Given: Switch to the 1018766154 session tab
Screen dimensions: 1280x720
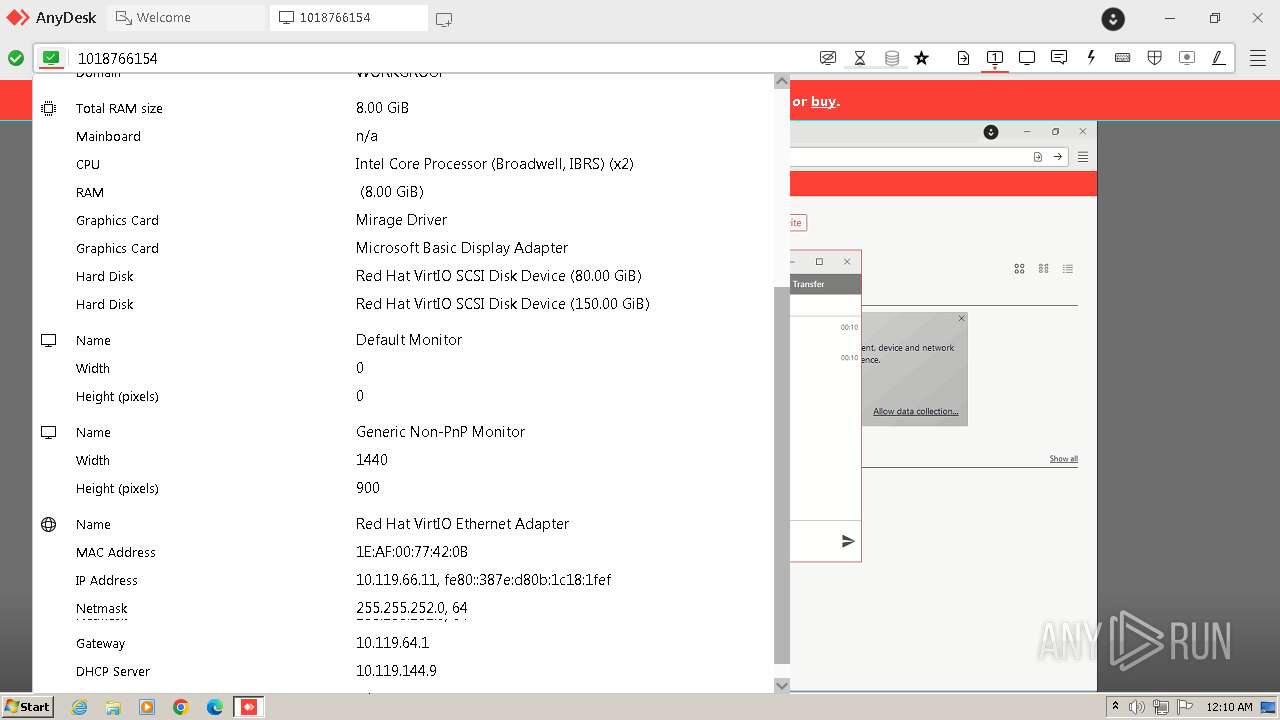Looking at the screenshot, I should tap(349, 18).
